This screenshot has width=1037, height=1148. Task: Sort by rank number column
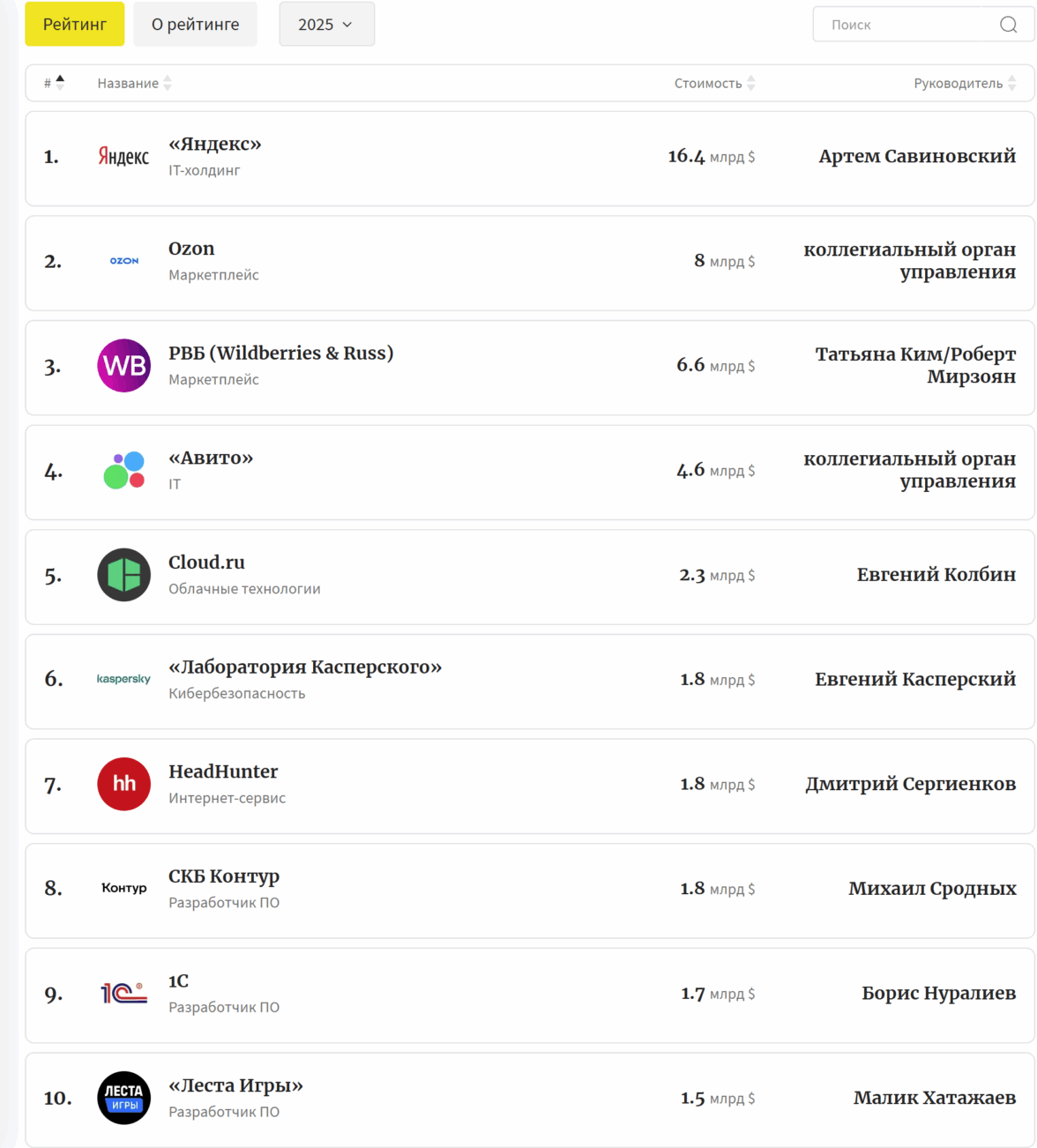[54, 83]
